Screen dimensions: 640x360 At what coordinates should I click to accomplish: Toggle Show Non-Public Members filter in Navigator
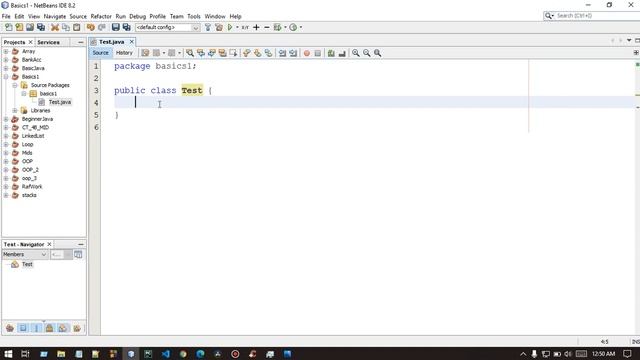coord(49,328)
